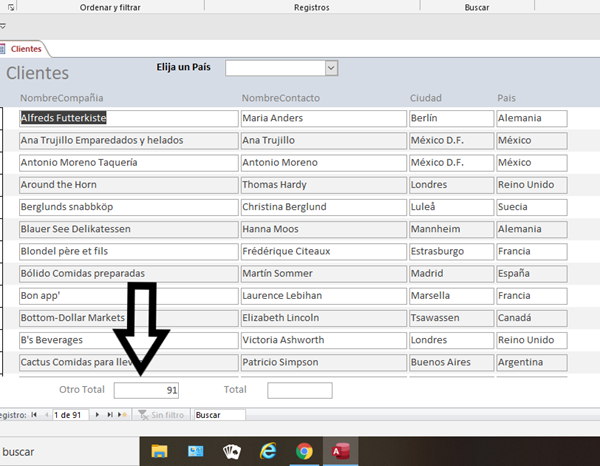Screen dimensions: 600x466
Task: Expand the Elija un País dropdown
Action: tap(331, 68)
